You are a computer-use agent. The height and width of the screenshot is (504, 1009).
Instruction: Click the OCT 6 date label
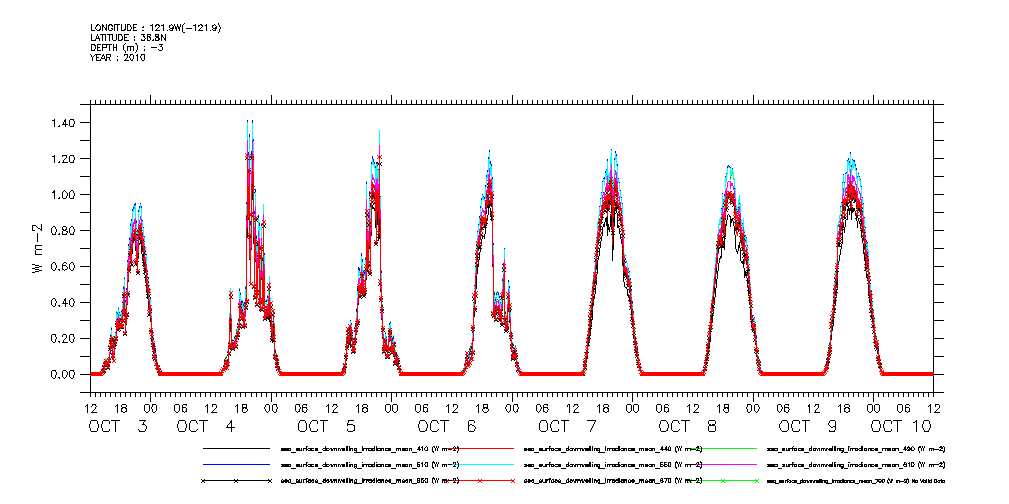[449, 426]
